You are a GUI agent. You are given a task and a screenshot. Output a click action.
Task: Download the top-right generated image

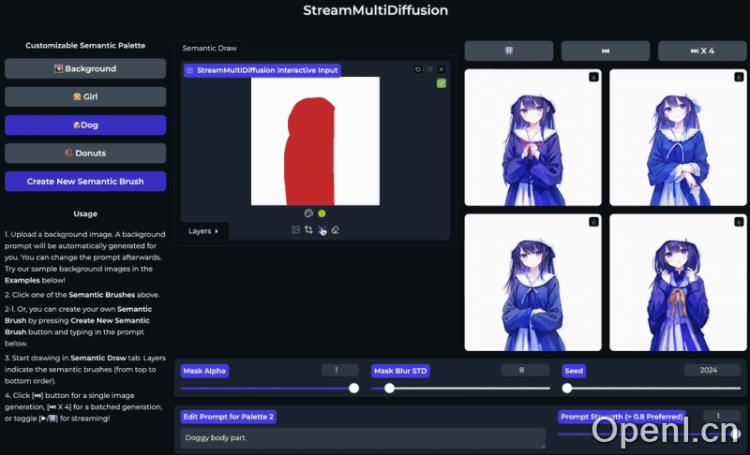click(x=739, y=77)
